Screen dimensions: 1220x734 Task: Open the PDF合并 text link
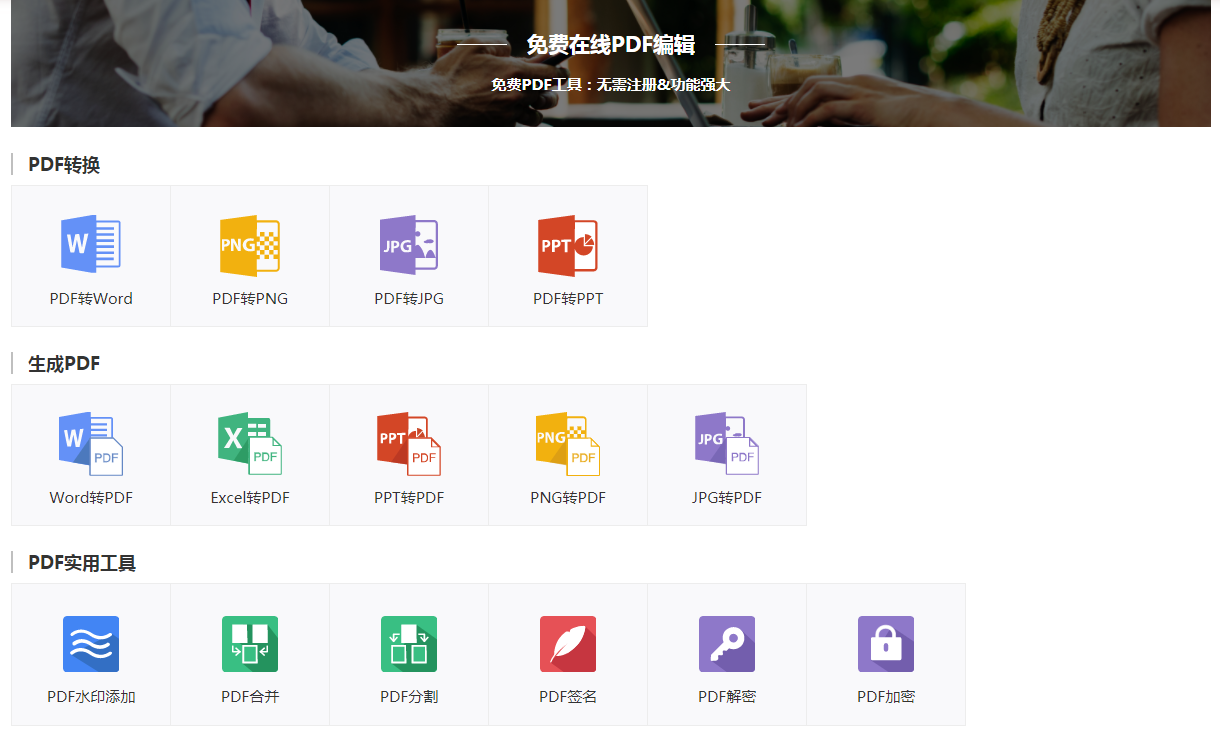[250, 696]
